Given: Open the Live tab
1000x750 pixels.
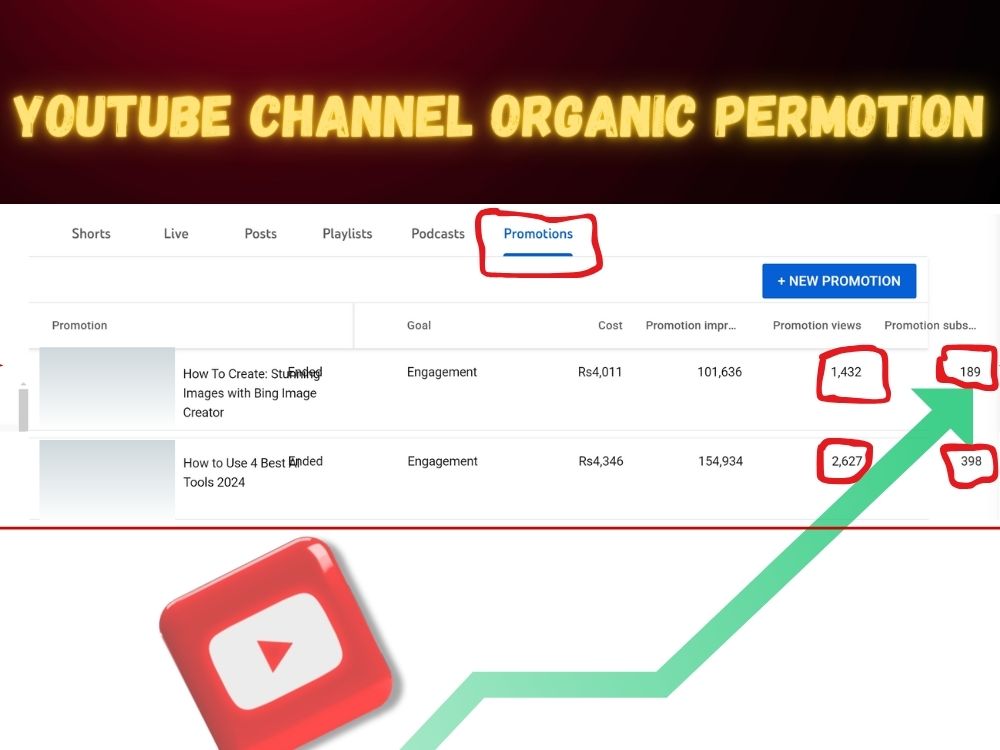Looking at the screenshot, I should coord(176,233).
